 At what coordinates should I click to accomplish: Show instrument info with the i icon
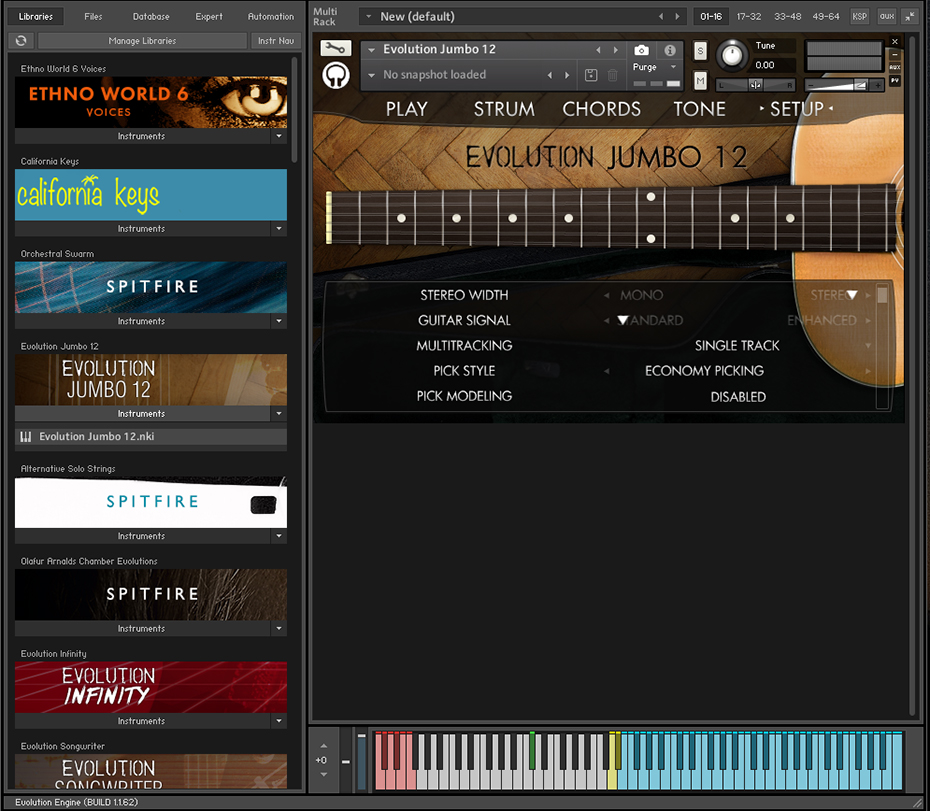coord(670,50)
